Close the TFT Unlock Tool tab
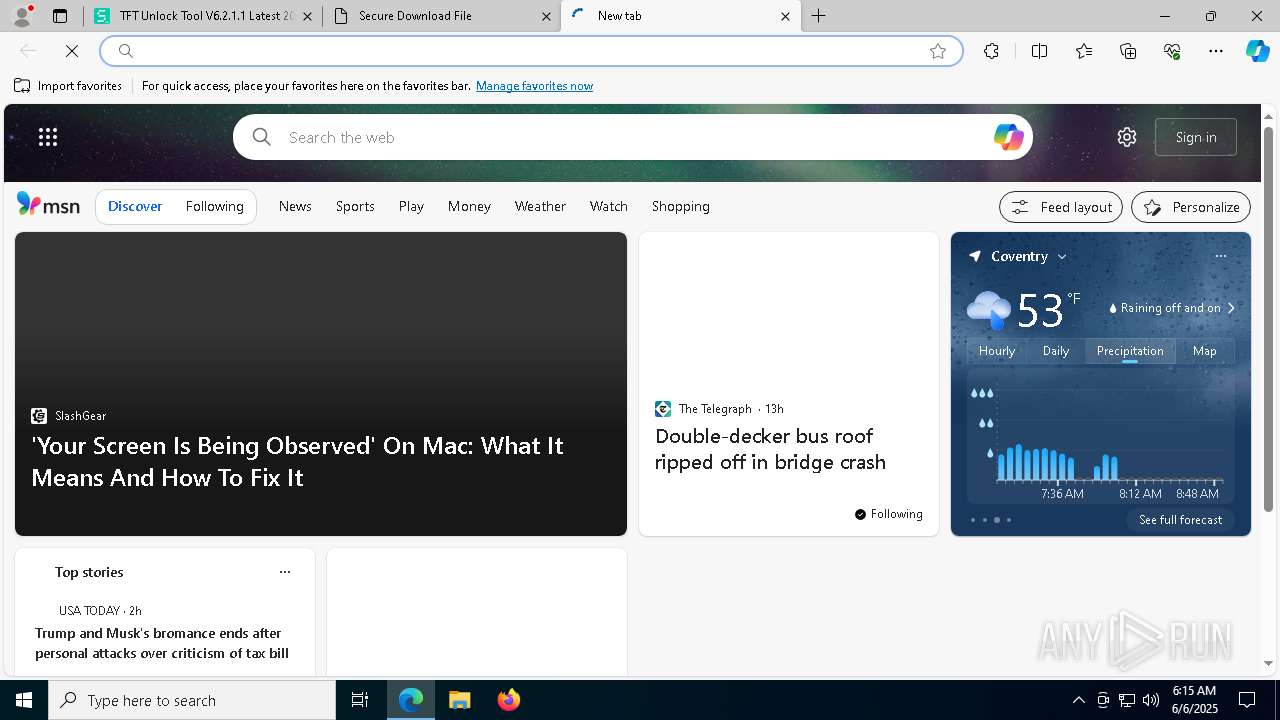1280x720 pixels. [307, 16]
